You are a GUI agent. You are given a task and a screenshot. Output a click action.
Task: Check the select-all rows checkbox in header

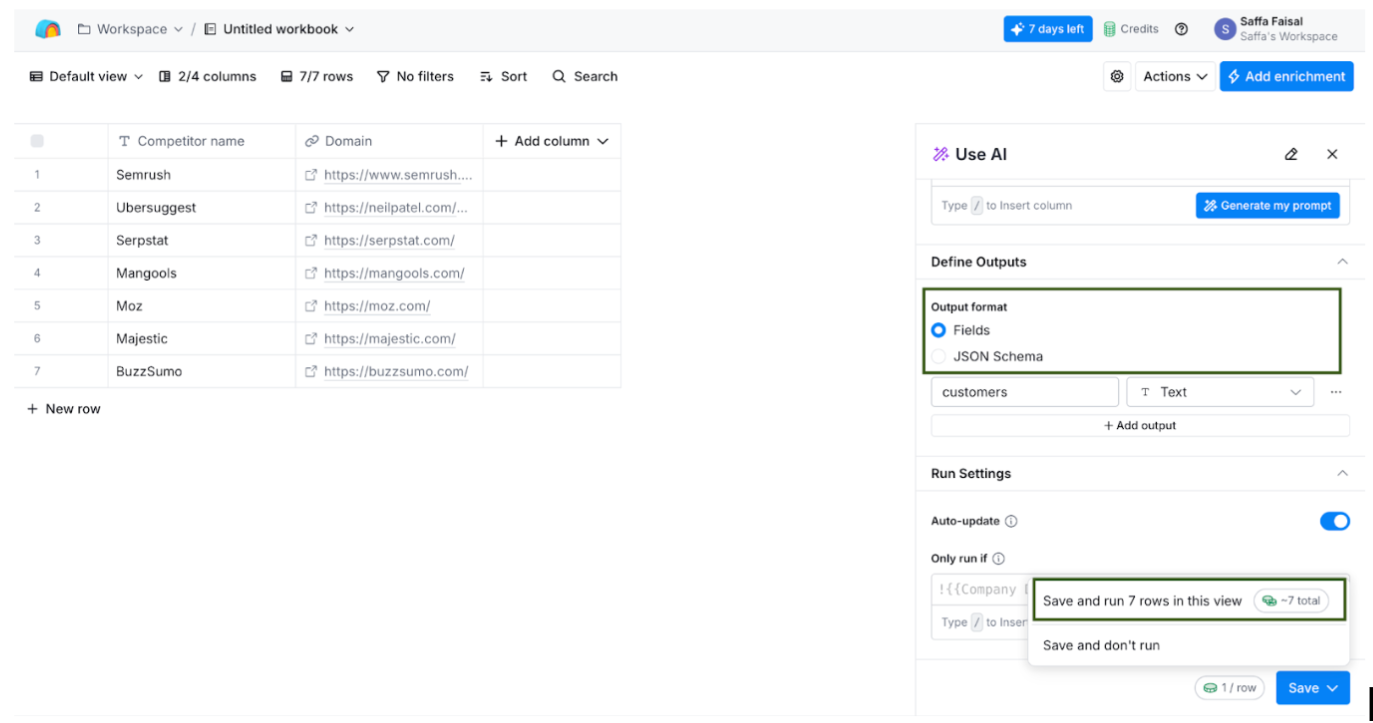point(37,141)
